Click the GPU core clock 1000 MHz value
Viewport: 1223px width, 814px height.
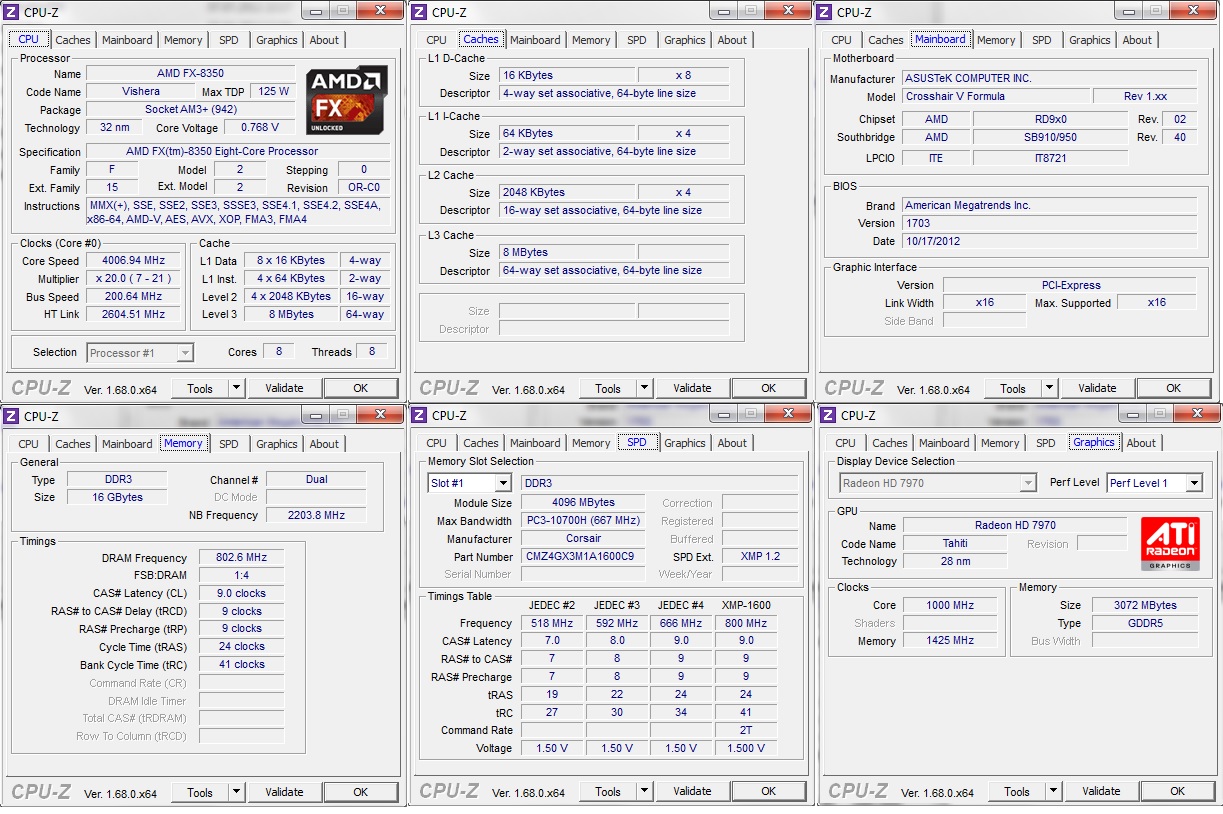(949, 605)
